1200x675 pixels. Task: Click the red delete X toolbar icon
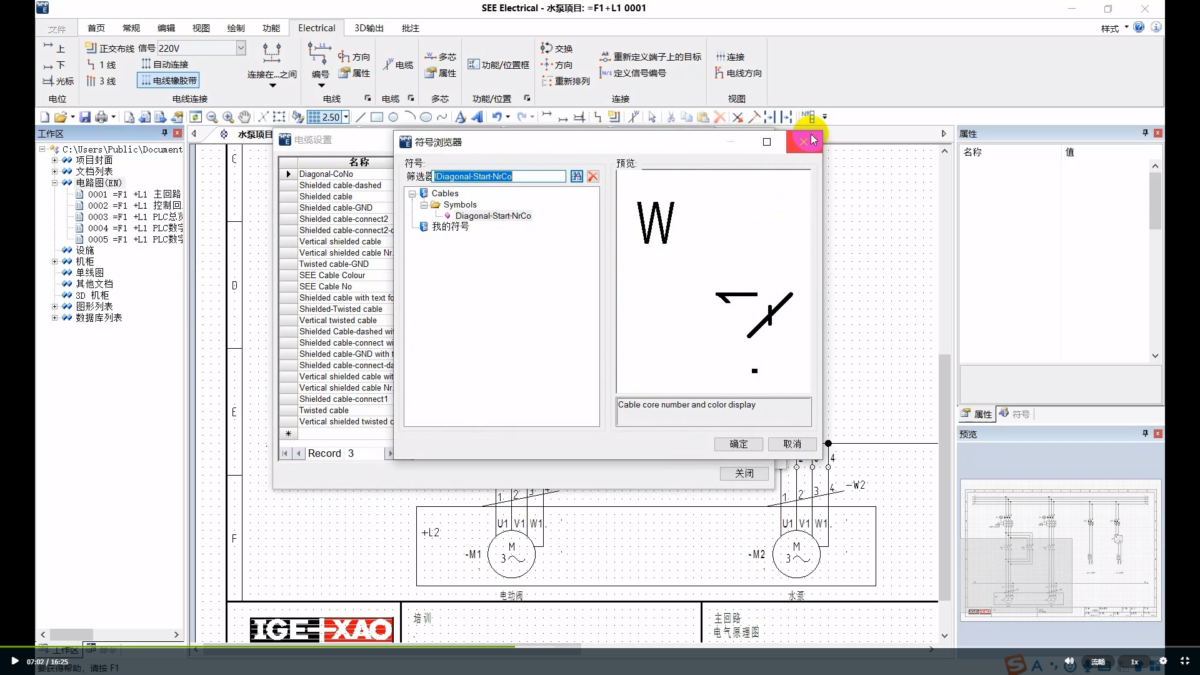click(719, 117)
